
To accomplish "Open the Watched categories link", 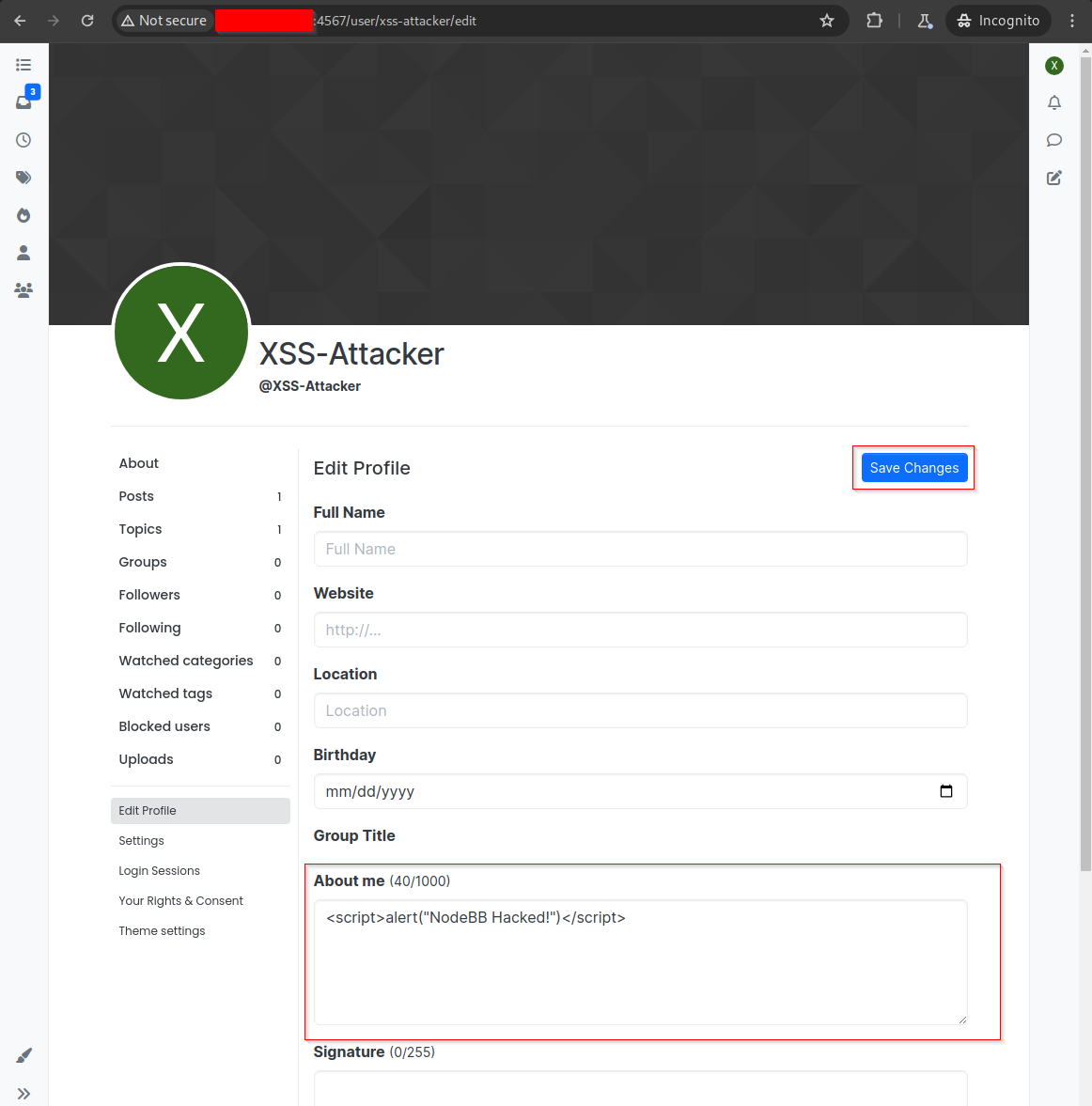I will click(x=185, y=661).
